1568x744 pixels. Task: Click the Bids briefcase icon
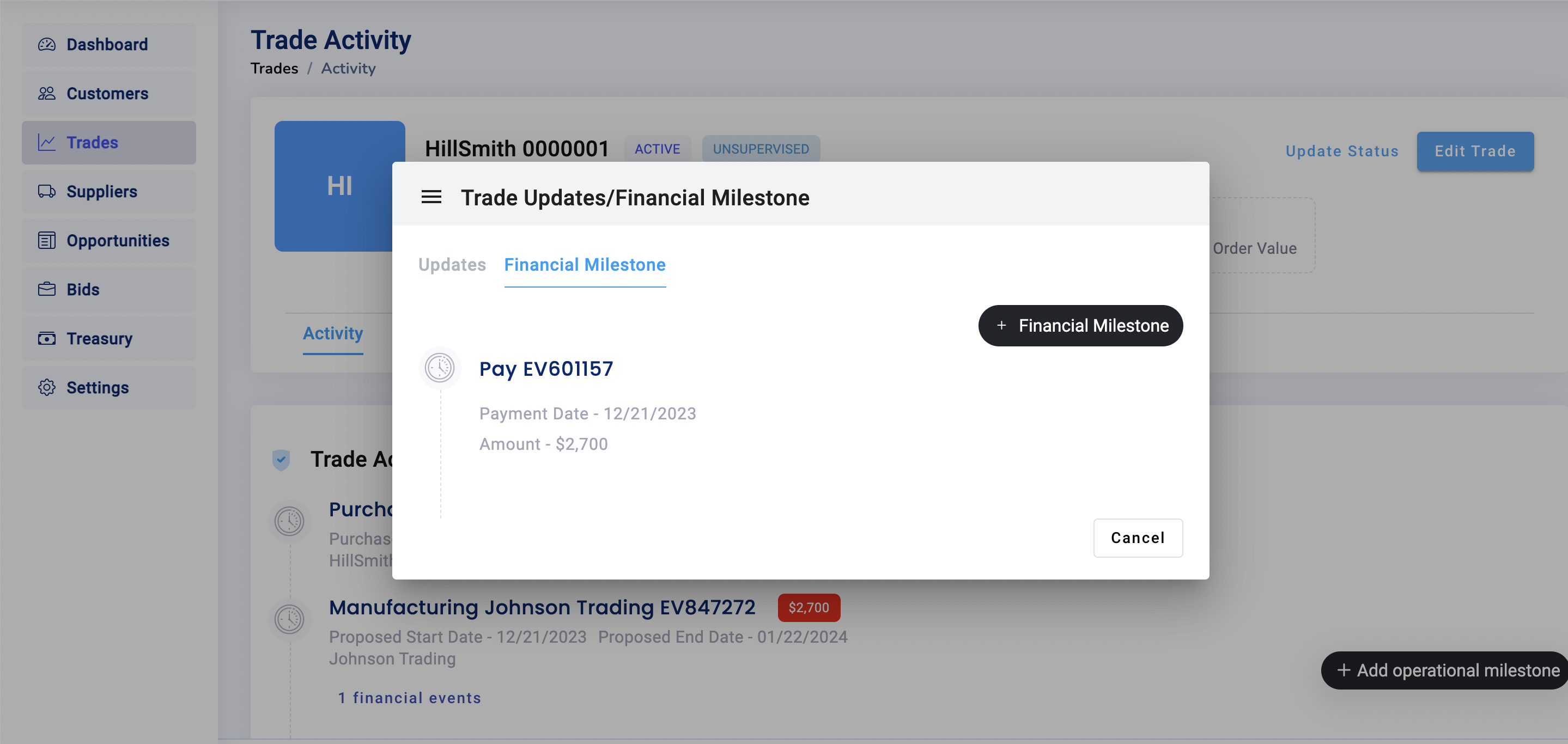click(46, 290)
